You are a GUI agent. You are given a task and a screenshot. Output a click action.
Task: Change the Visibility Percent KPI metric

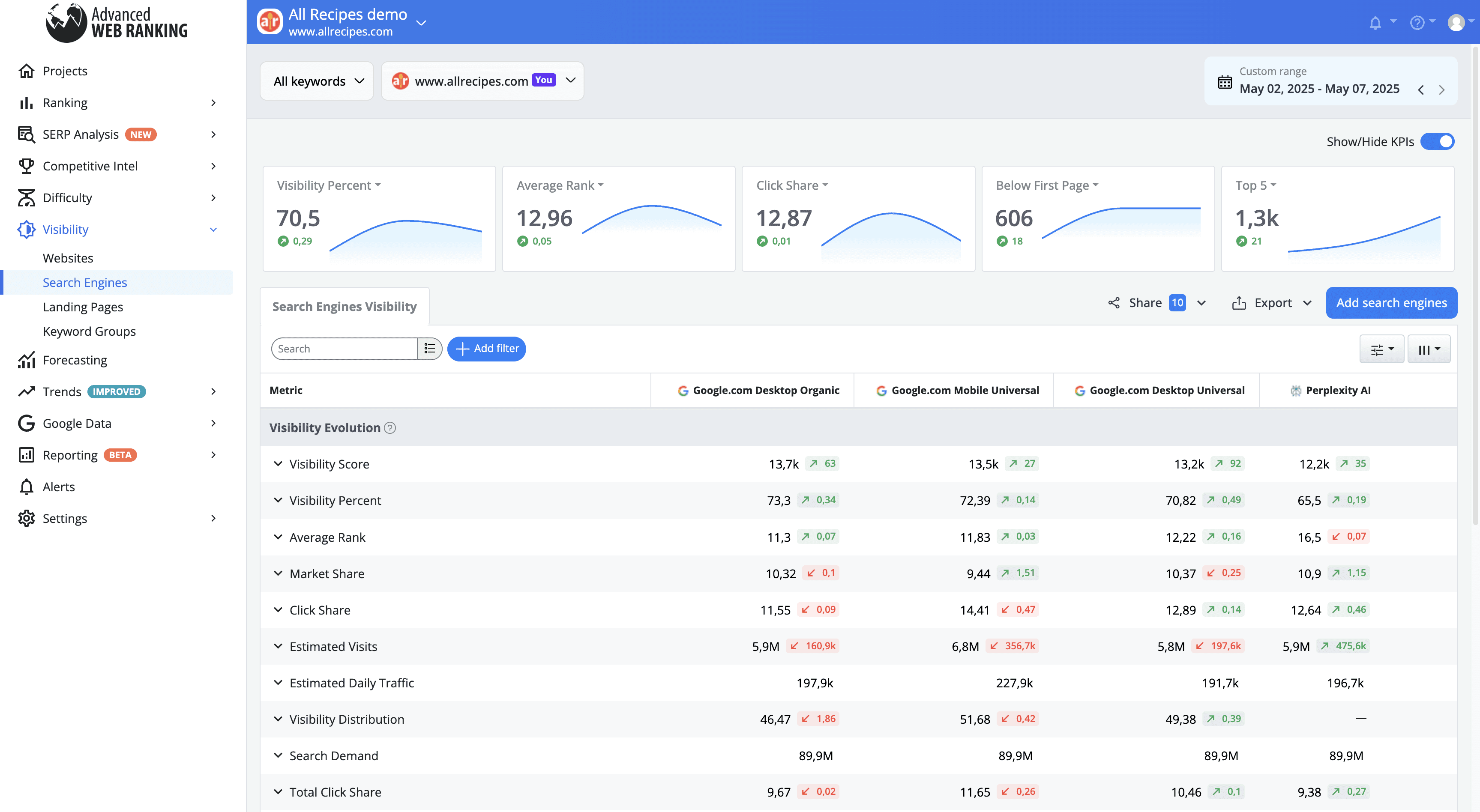tap(329, 185)
